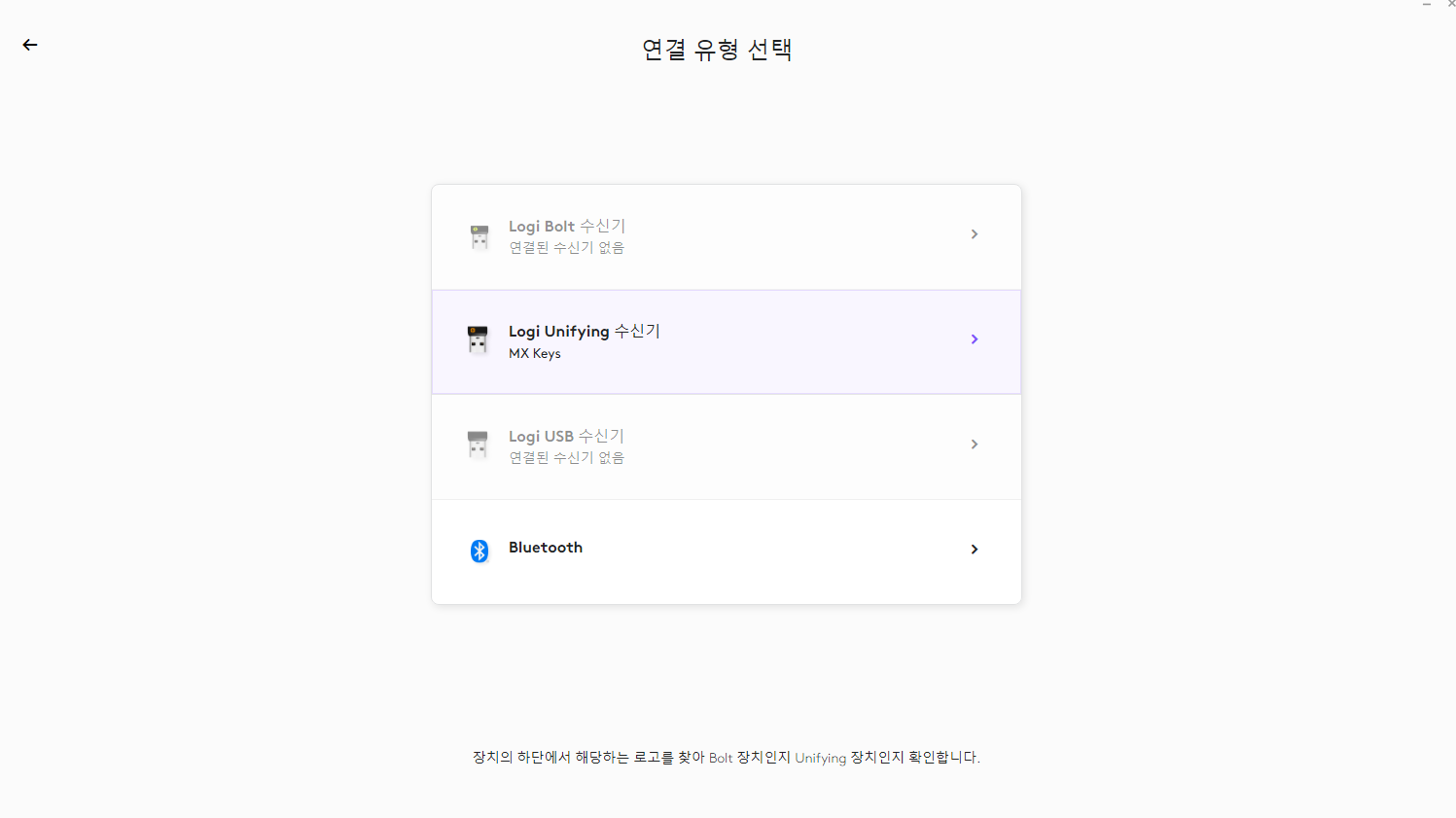The width and height of the screenshot is (1456, 818).
Task: Click the Logi USB receiver icon
Action: point(478,445)
